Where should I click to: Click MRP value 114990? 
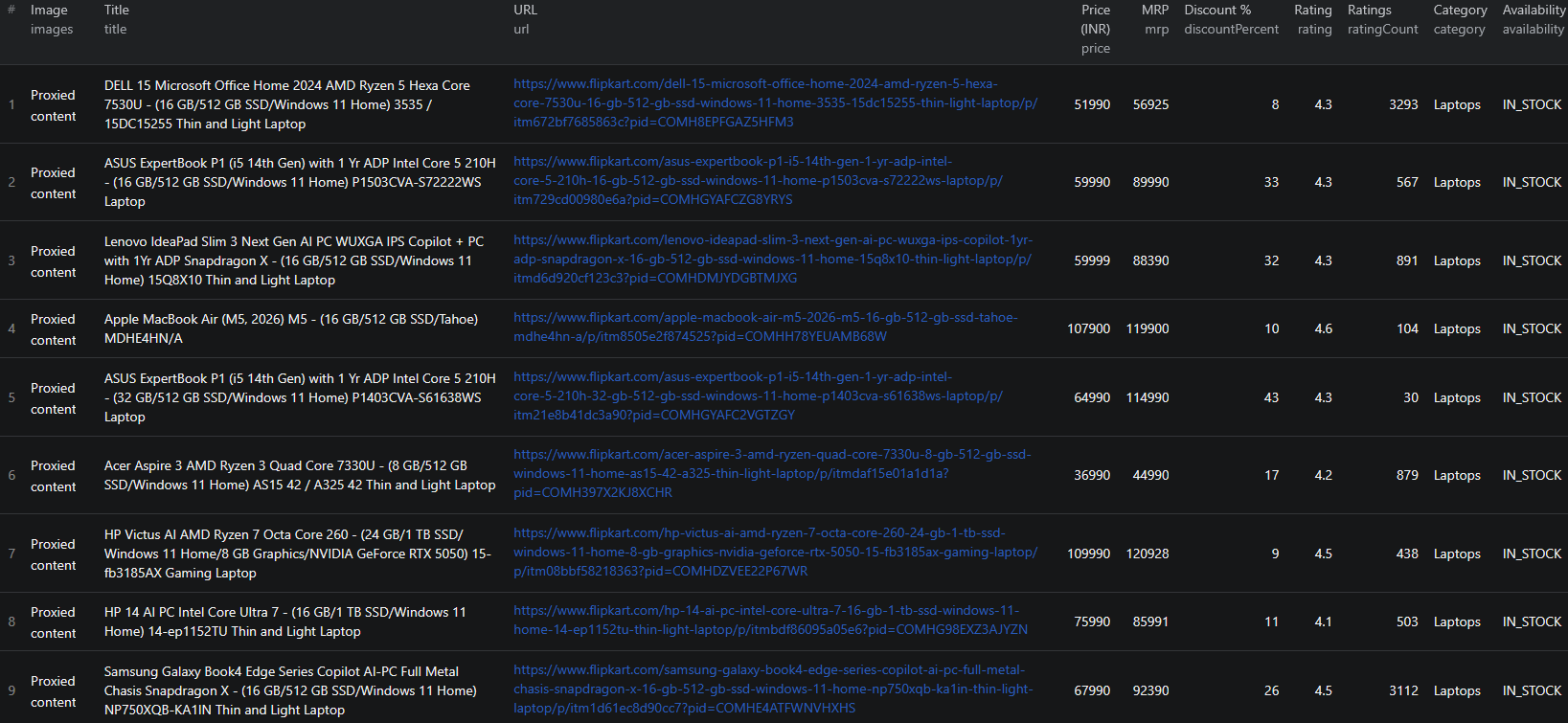tap(1148, 397)
